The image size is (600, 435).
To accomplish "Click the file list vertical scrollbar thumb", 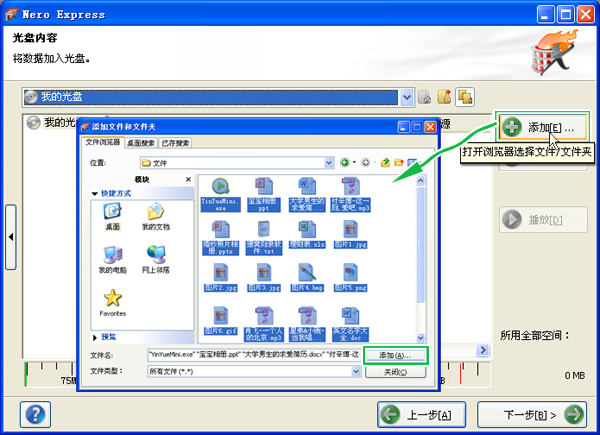I will click(x=421, y=244).
